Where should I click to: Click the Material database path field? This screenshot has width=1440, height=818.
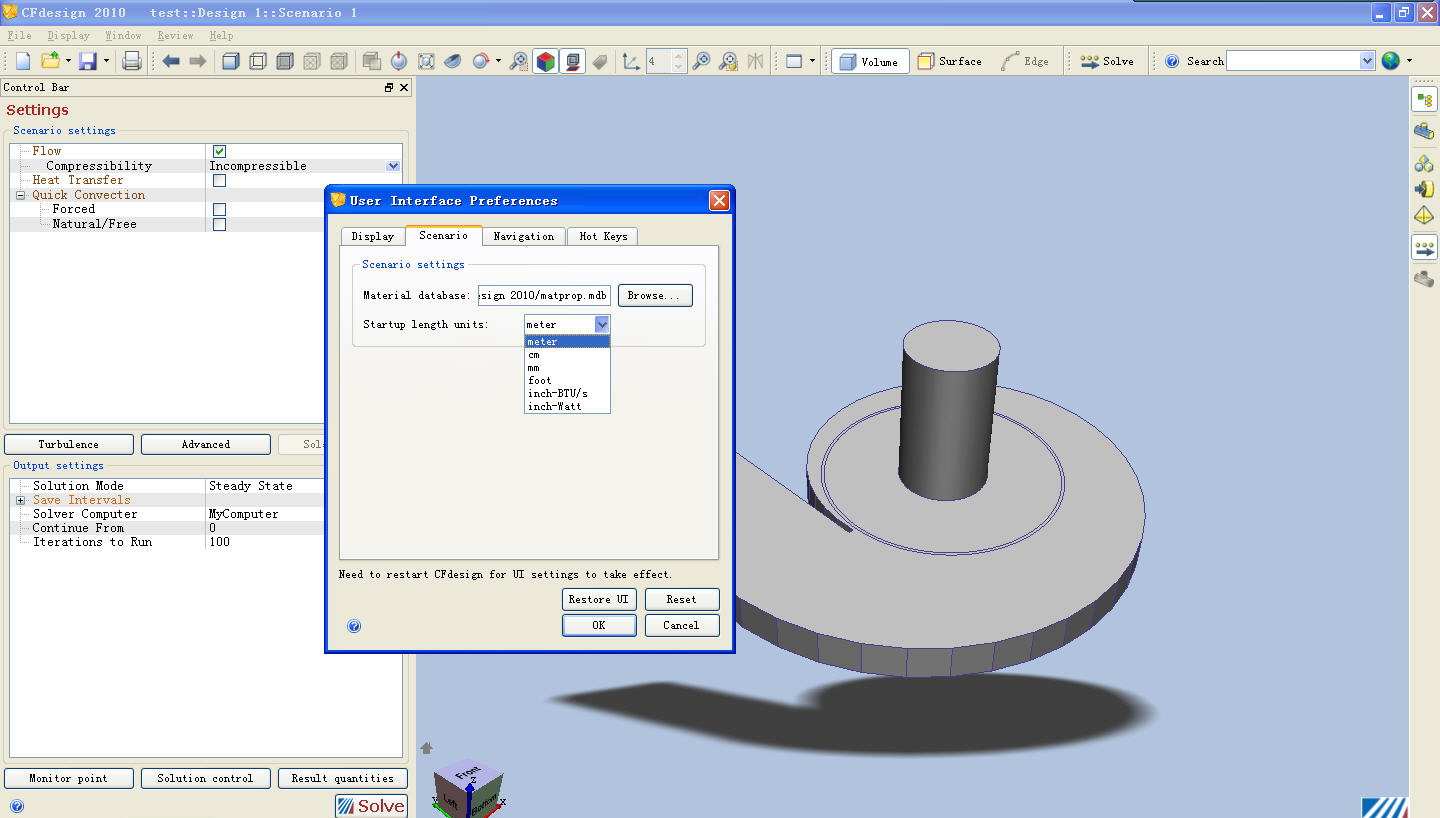[x=544, y=296]
